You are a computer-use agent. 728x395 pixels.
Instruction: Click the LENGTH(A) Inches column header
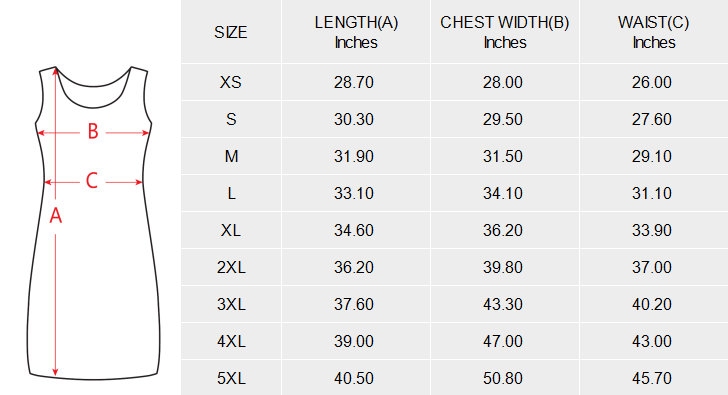coord(356,32)
